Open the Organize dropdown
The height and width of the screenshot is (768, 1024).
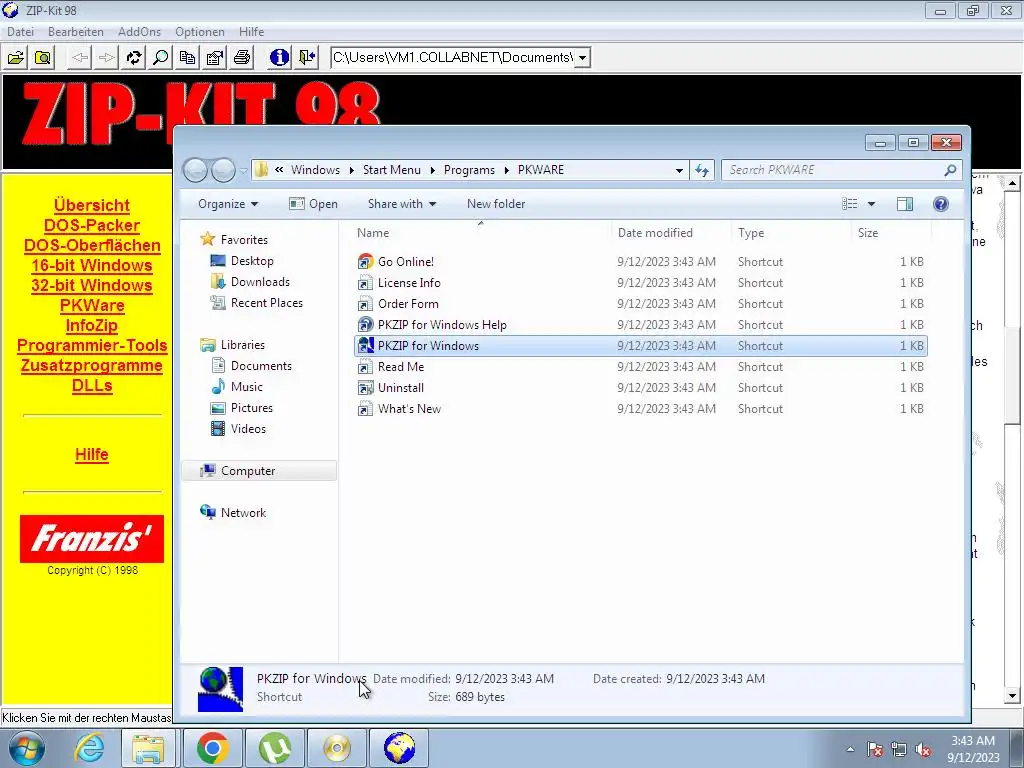(x=228, y=204)
